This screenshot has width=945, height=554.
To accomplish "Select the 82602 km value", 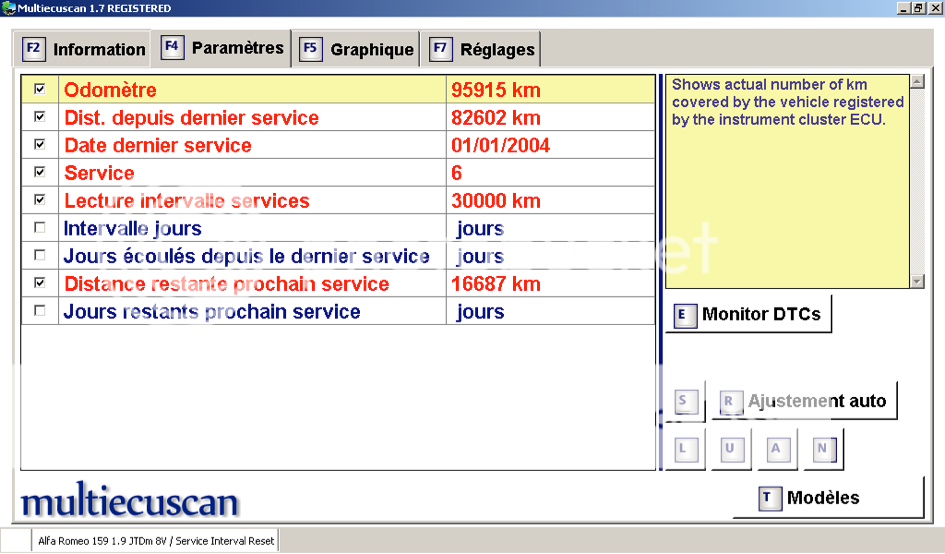I will click(x=495, y=118).
